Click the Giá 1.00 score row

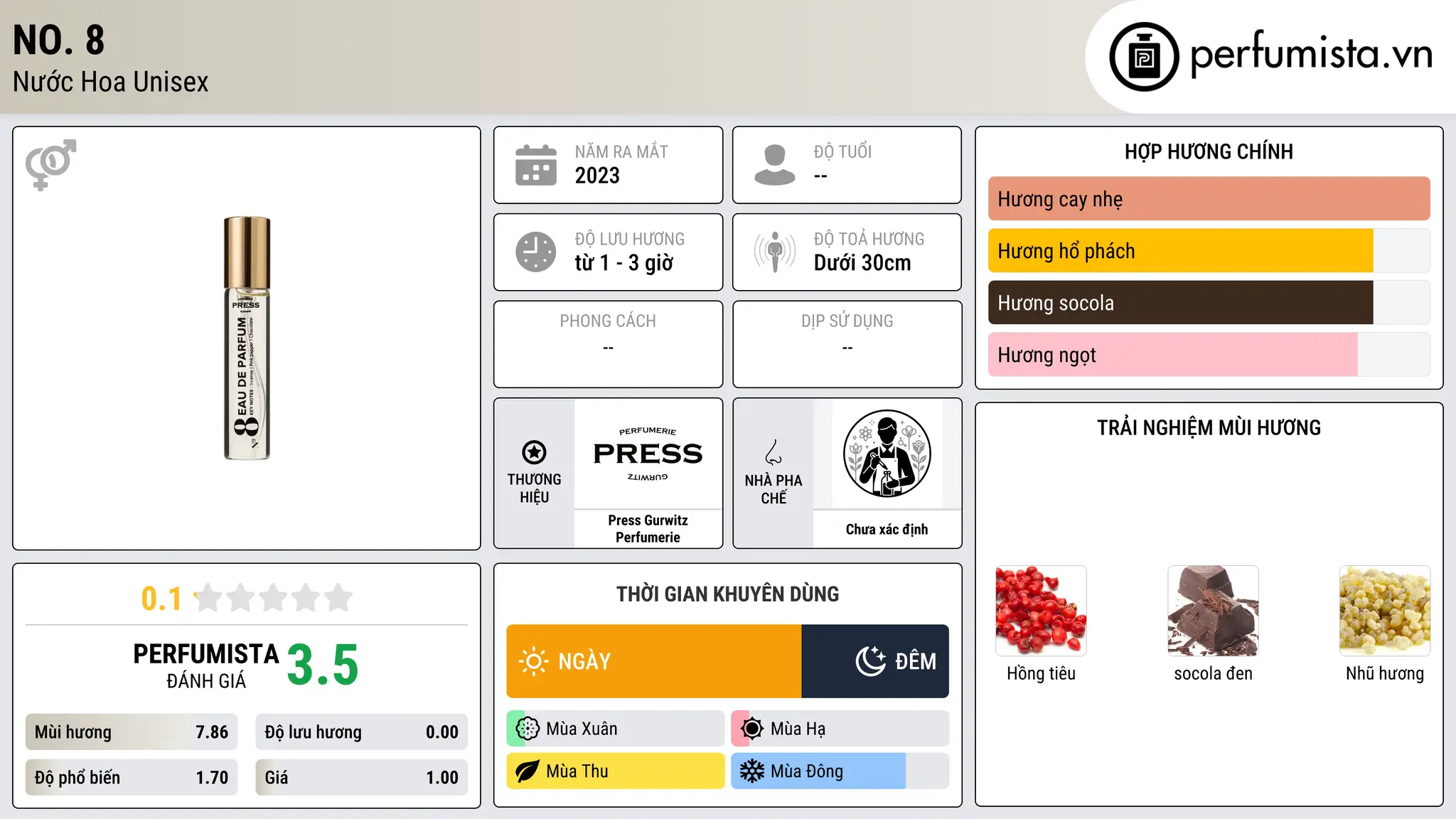tap(361, 778)
